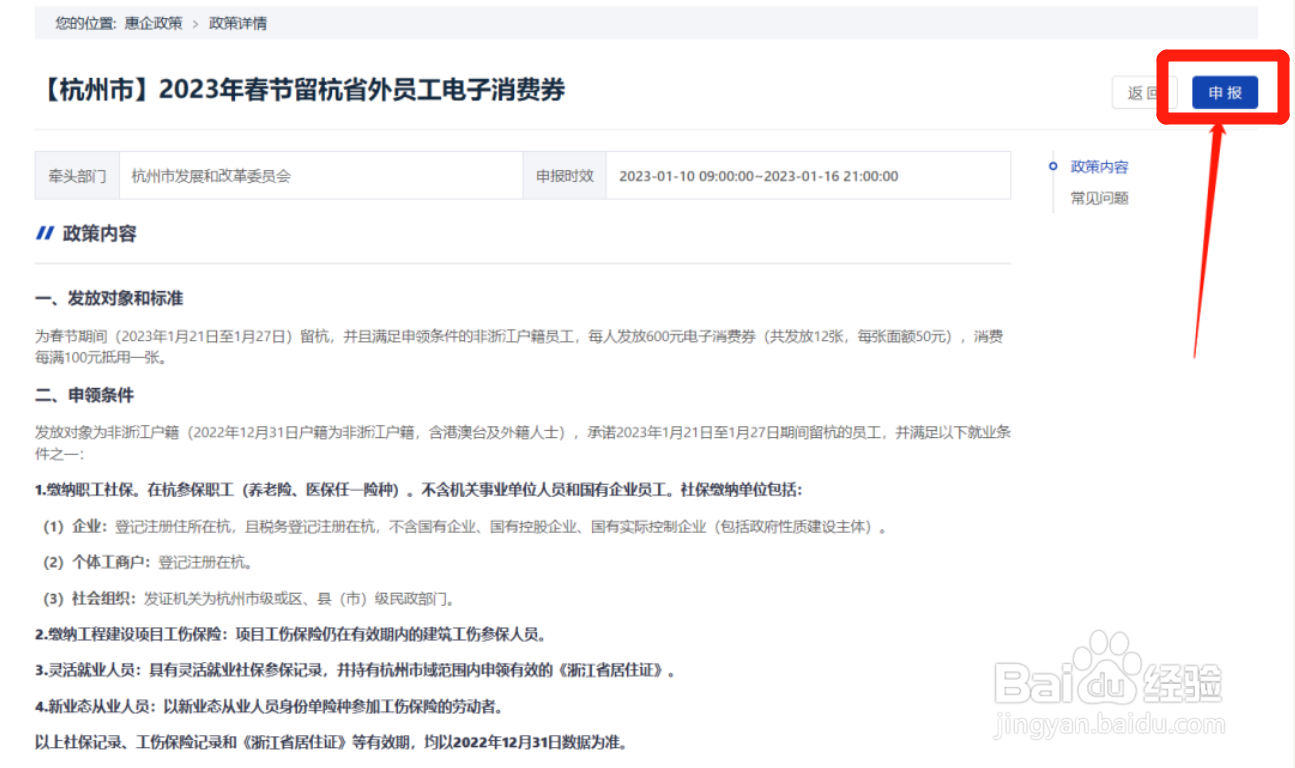Click the 申报时效 label cell
1295x768 pixels.
(564, 175)
